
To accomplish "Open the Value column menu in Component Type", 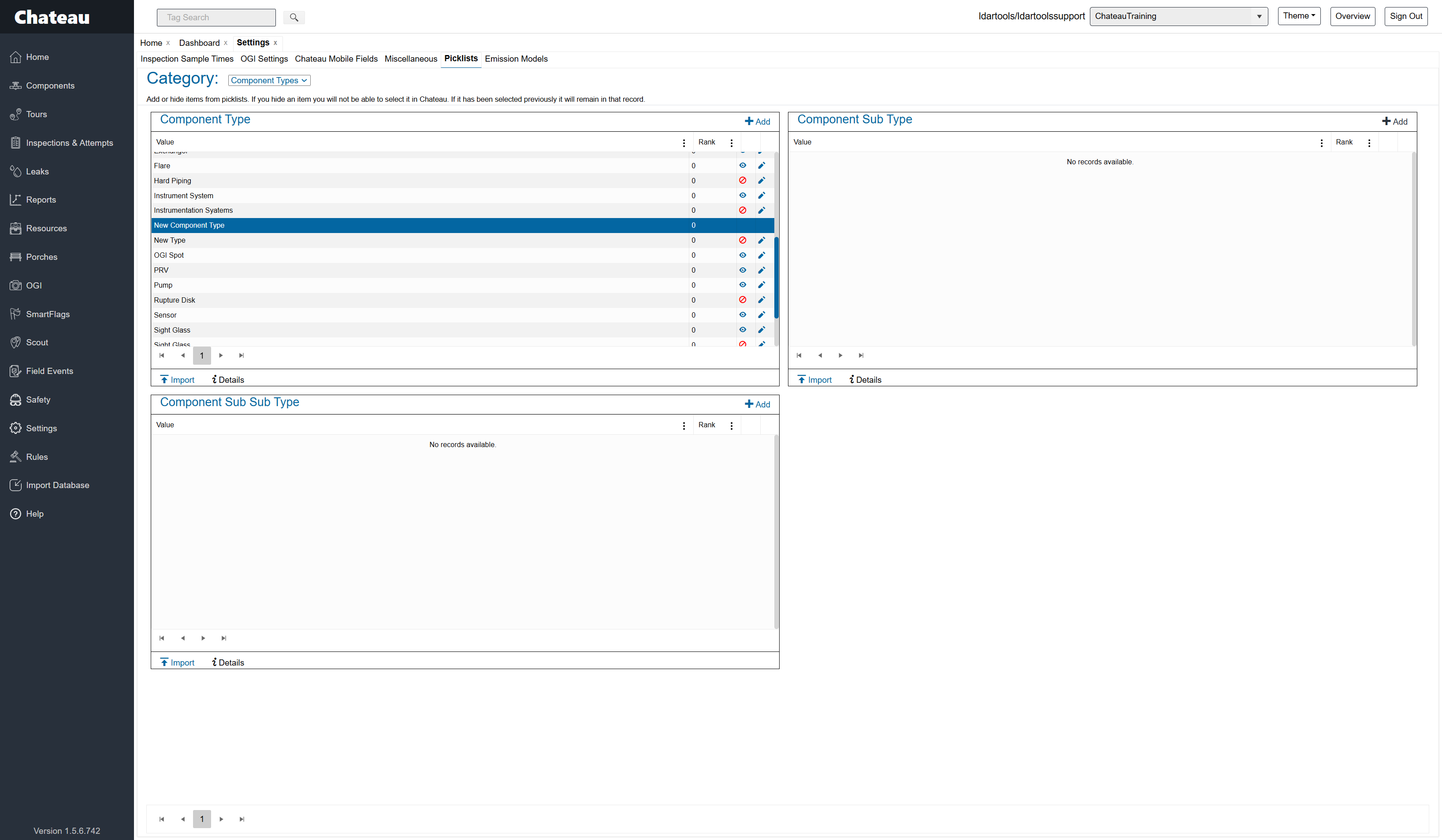I will tap(683, 142).
